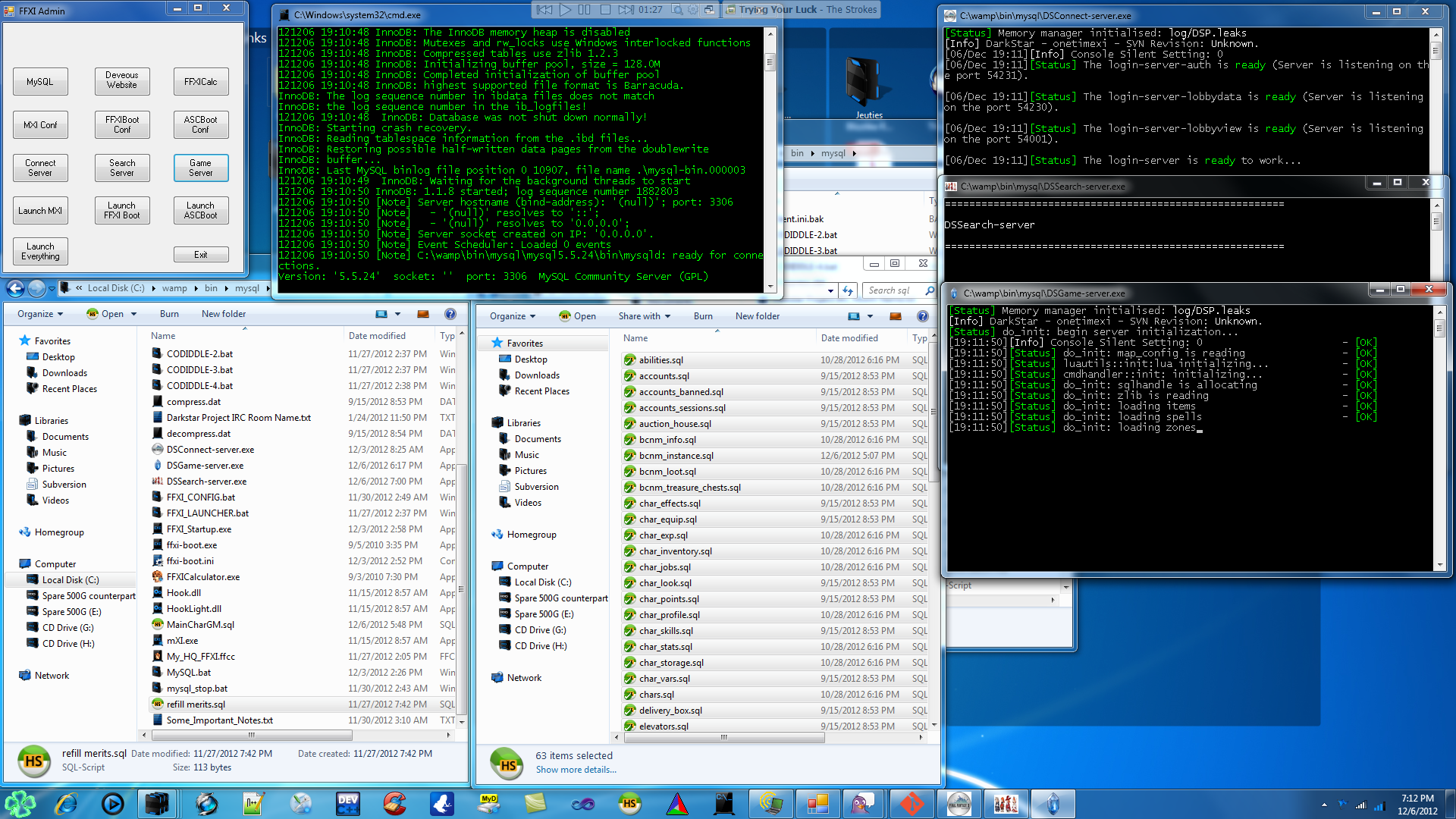Image resolution: width=1456 pixels, height=819 pixels.
Task: Expand the Share with dropdown
Action: pos(644,316)
